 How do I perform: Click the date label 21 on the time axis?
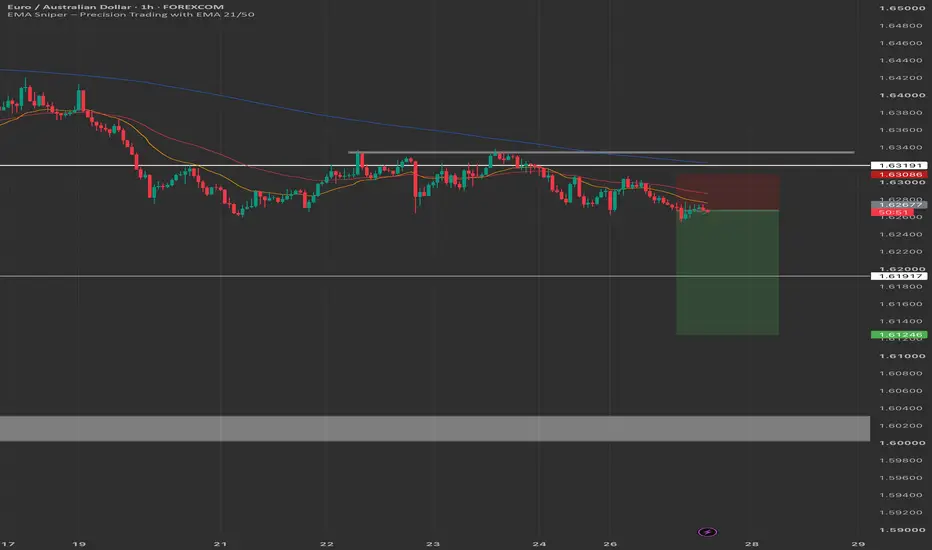tap(221, 544)
